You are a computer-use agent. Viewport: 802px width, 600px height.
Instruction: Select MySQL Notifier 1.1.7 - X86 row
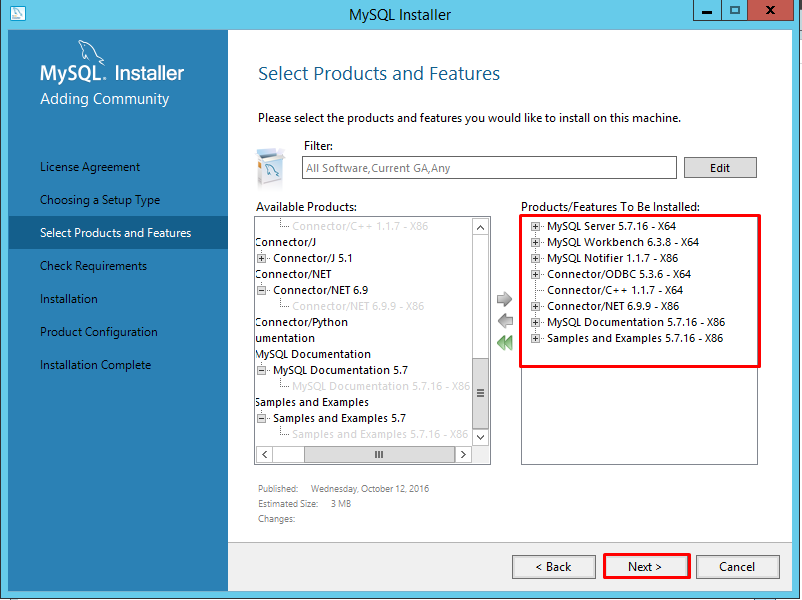[x=612, y=258]
